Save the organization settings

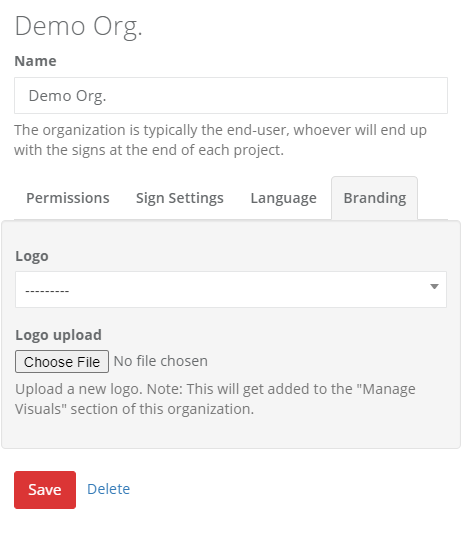45,490
